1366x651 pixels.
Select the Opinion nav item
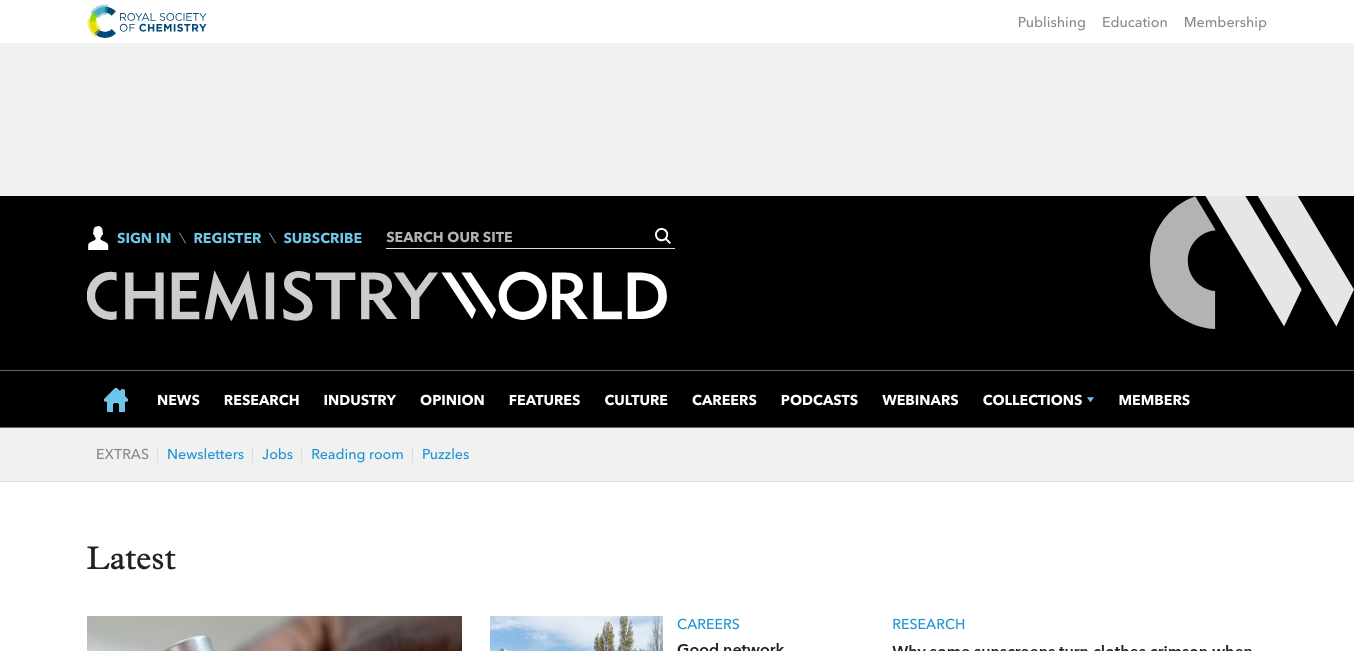[x=452, y=400]
